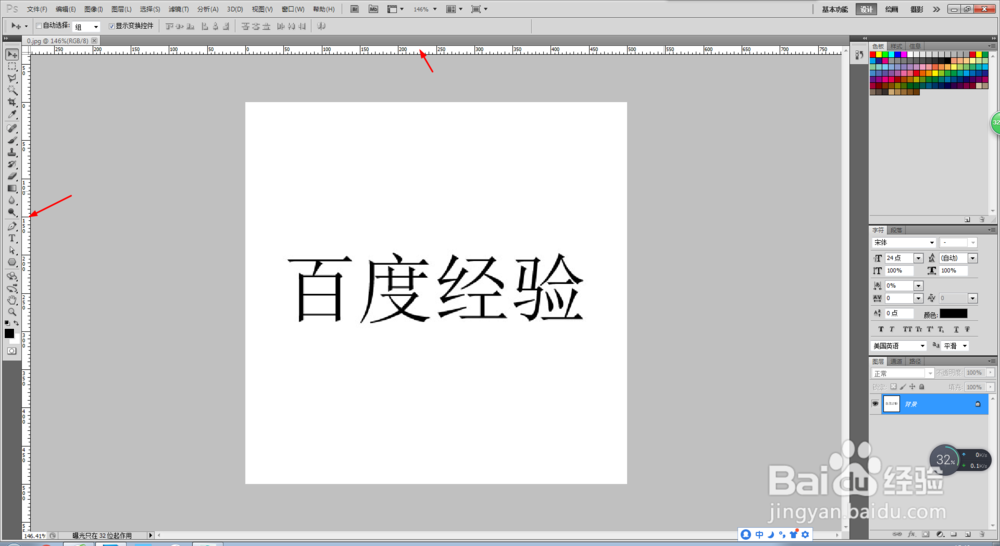Open the 146% zoom level dropdown
1000x546 pixels.
click(434, 9)
